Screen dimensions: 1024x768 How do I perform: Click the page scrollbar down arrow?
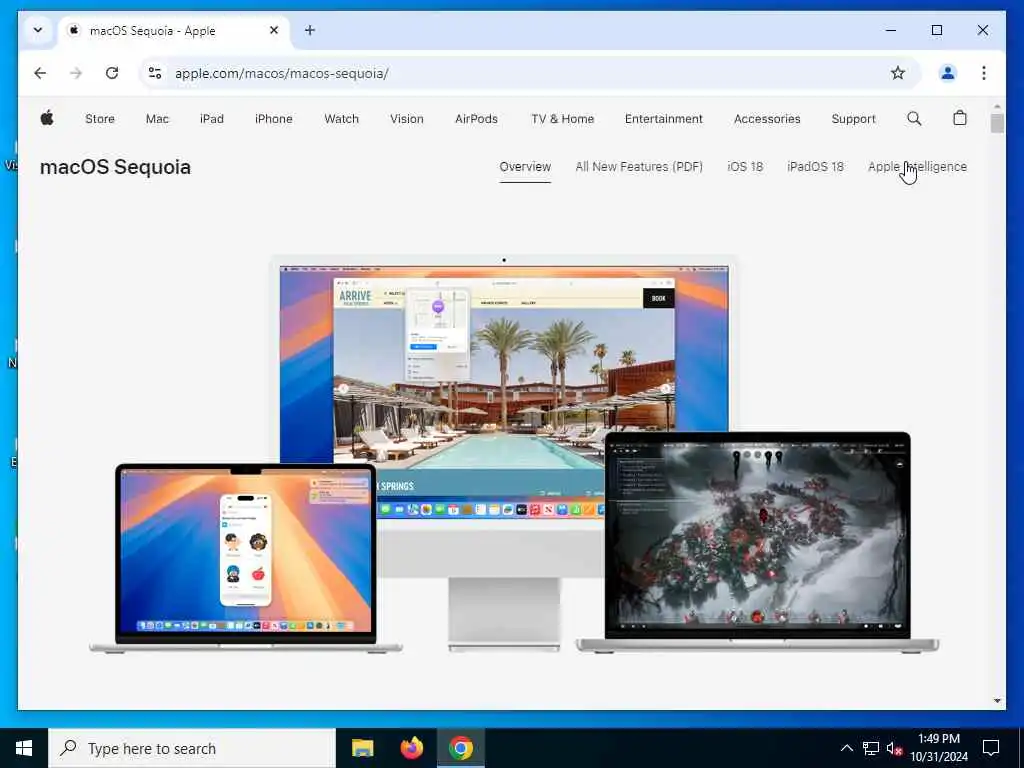pos(997,701)
